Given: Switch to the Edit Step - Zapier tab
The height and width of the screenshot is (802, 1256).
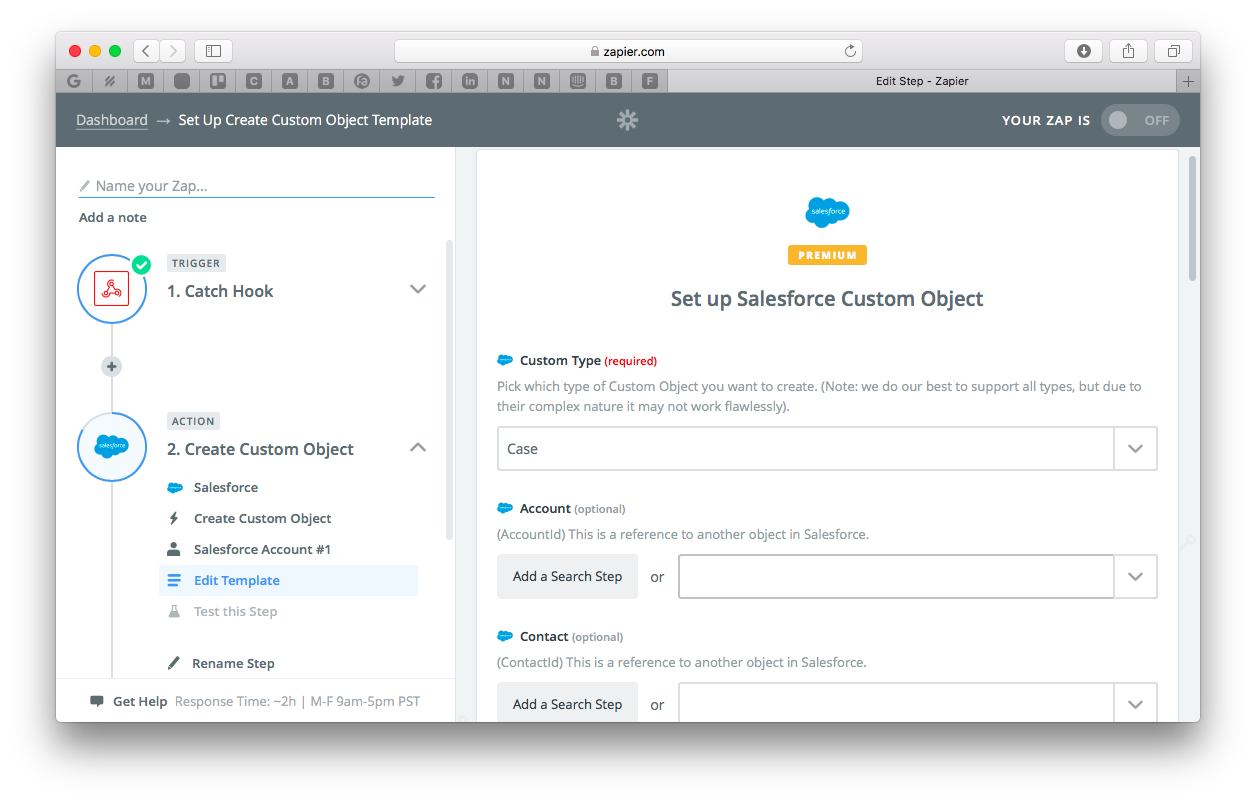Looking at the screenshot, I should pos(921,81).
